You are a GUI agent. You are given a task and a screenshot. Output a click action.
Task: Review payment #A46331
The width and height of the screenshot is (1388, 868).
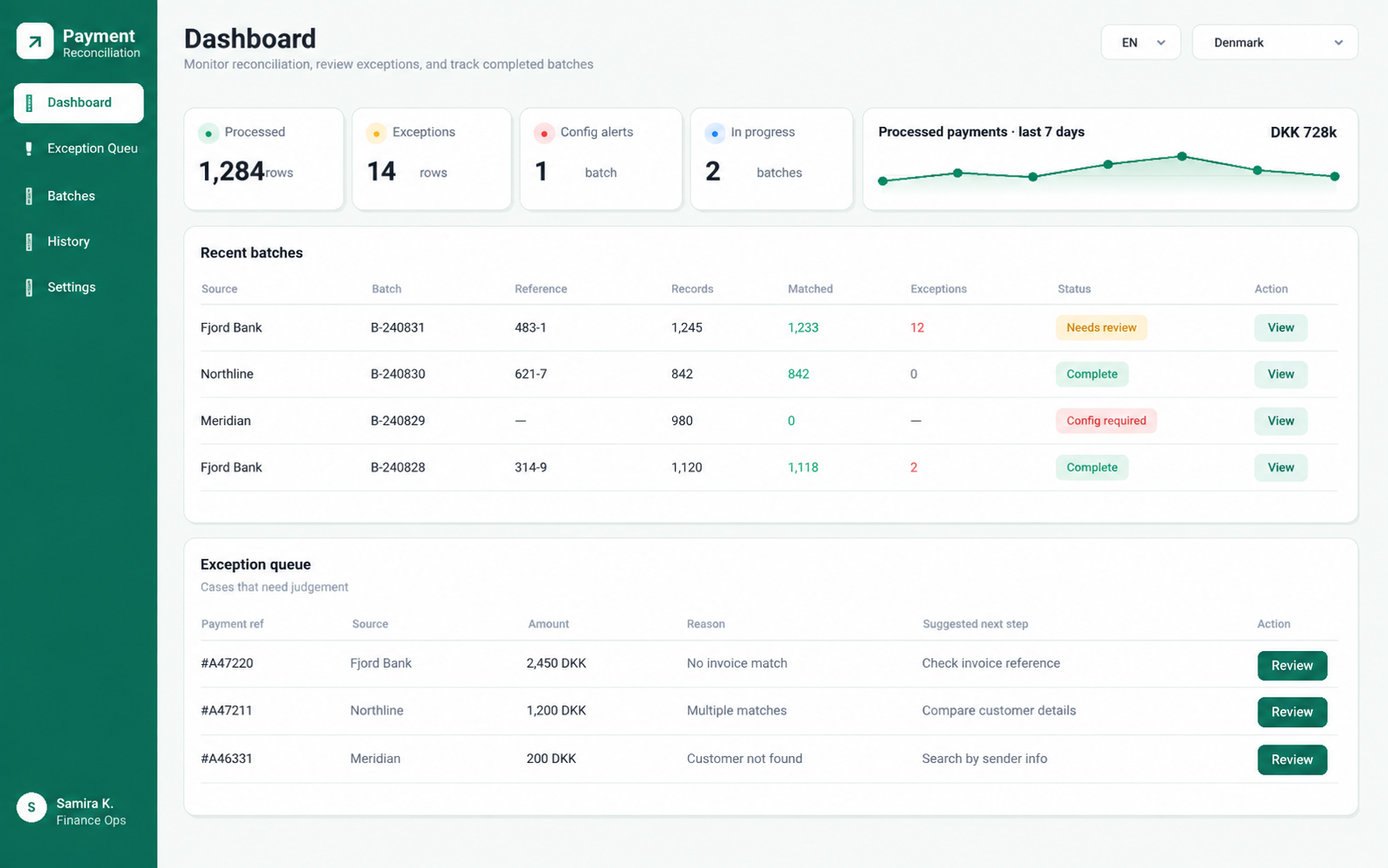click(x=1292, y=759)
